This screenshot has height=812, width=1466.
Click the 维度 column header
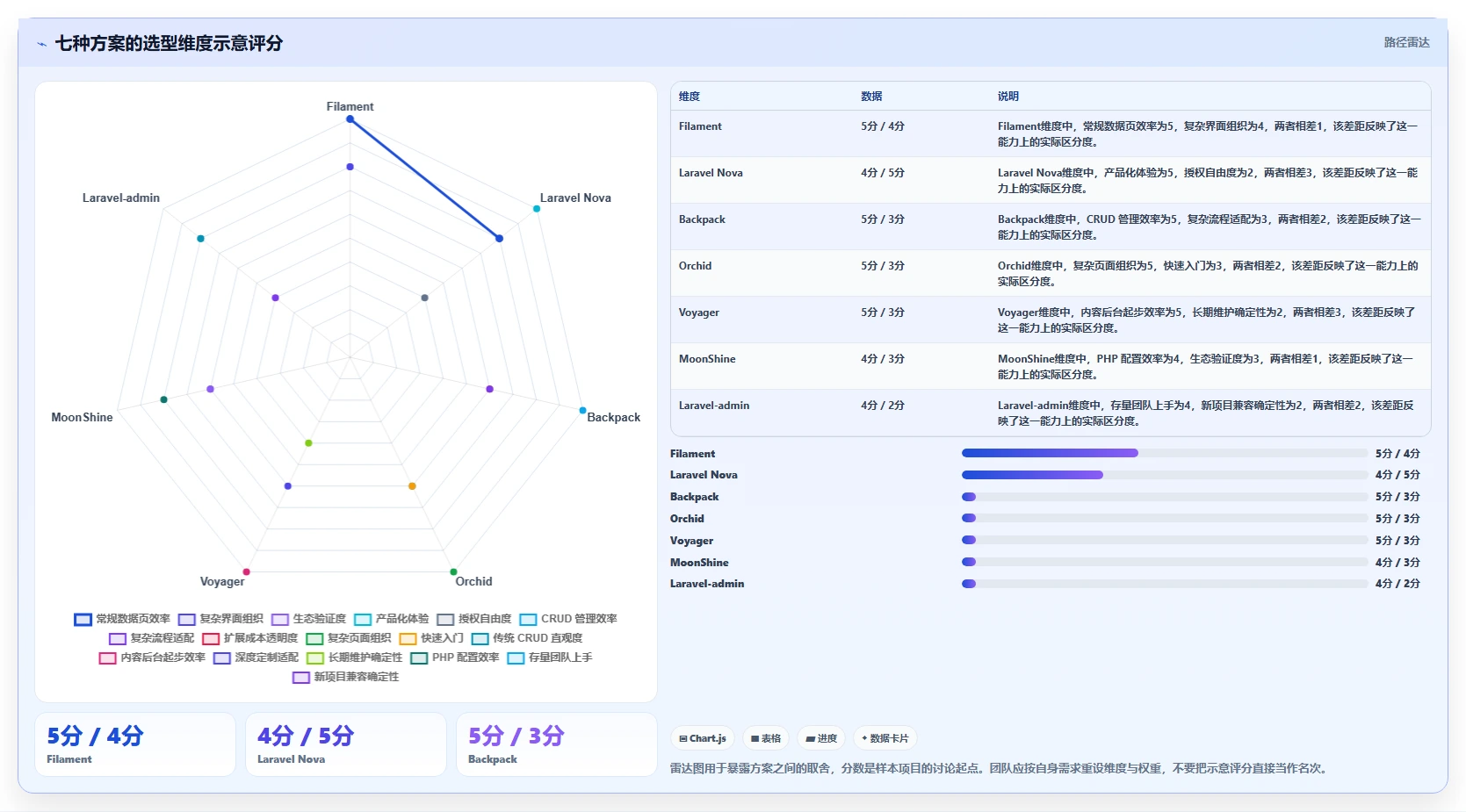[690, 97]
